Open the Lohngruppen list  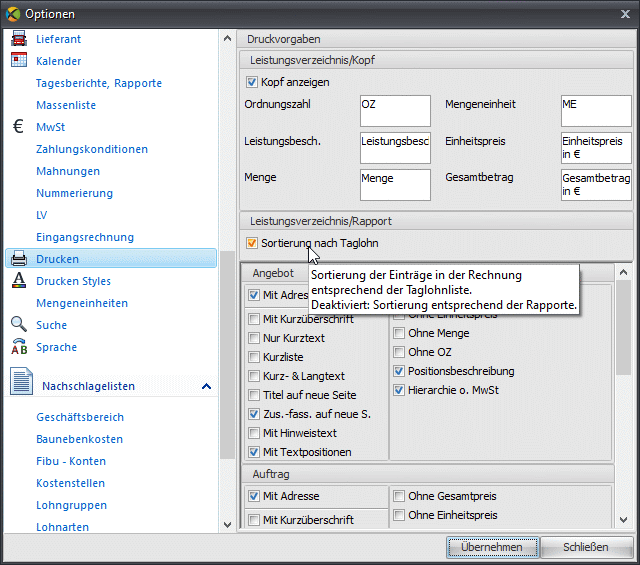tap(71, 505)
